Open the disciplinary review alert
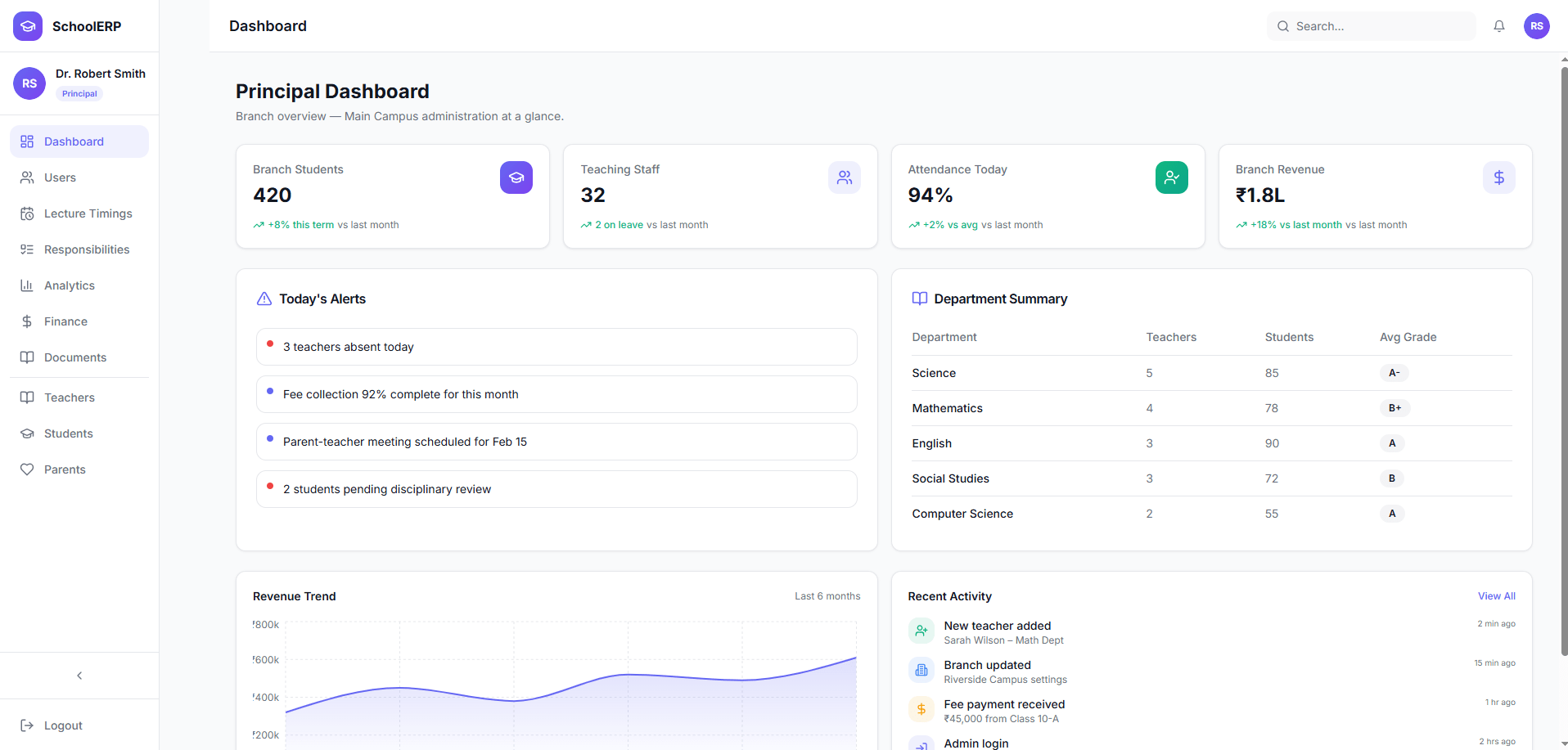Viewport: 1568px width, 750px height. point(556,489)
